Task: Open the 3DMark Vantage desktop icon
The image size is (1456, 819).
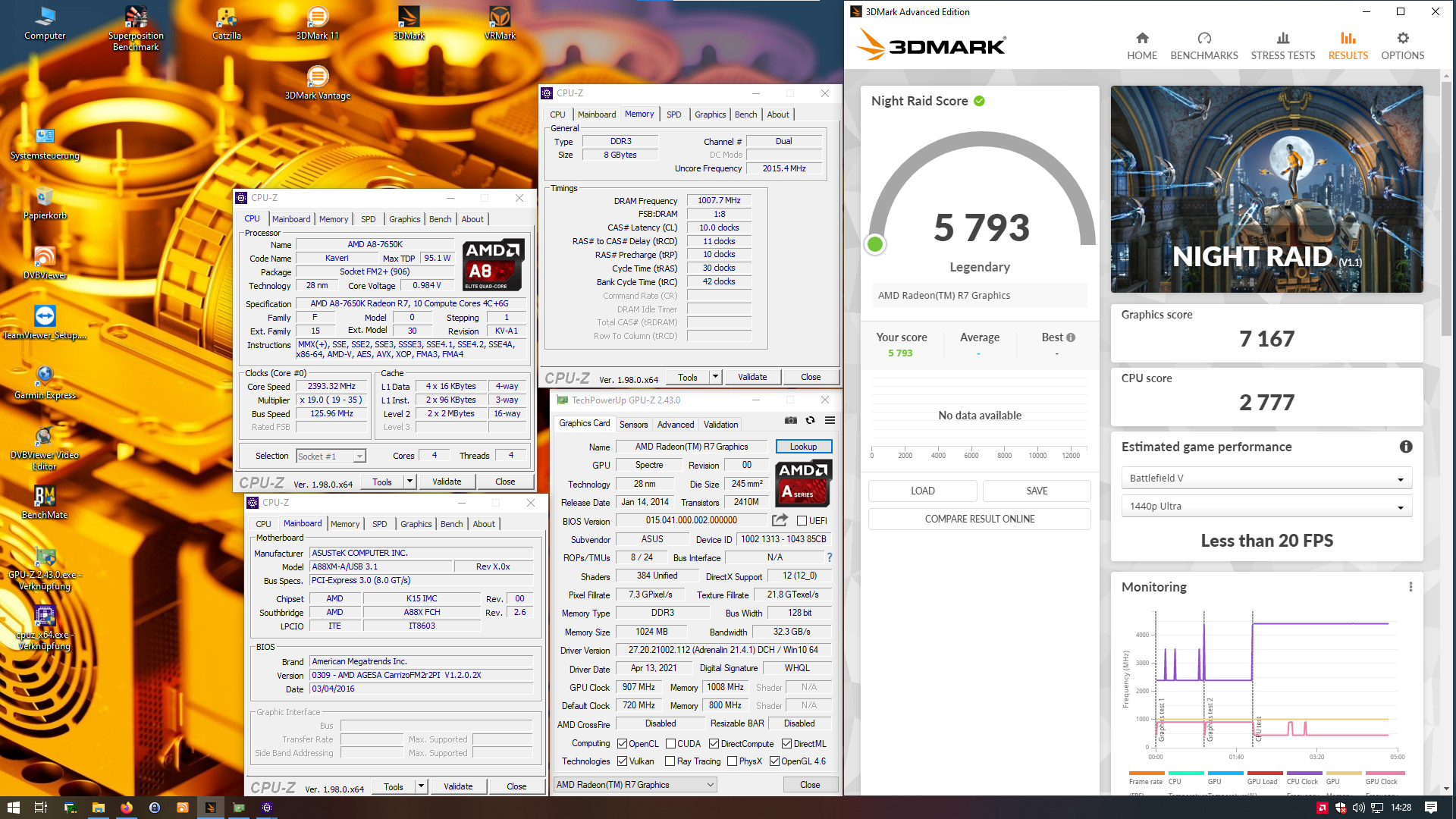Action: point(318,83)
